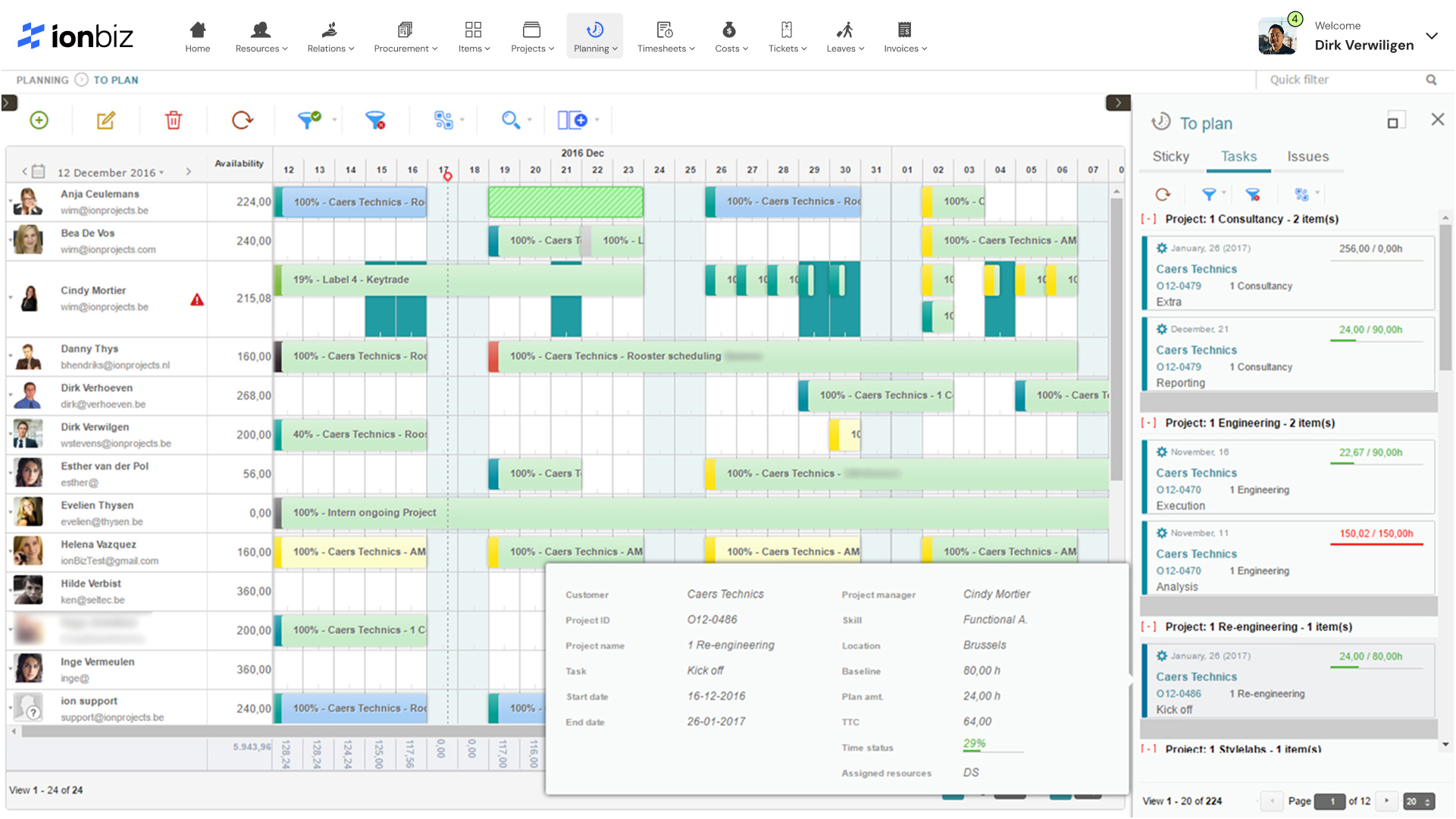Select the Caers Technics Reporting task card
This screenshot has width=1456, height=819.
[x=1288, y=355]
